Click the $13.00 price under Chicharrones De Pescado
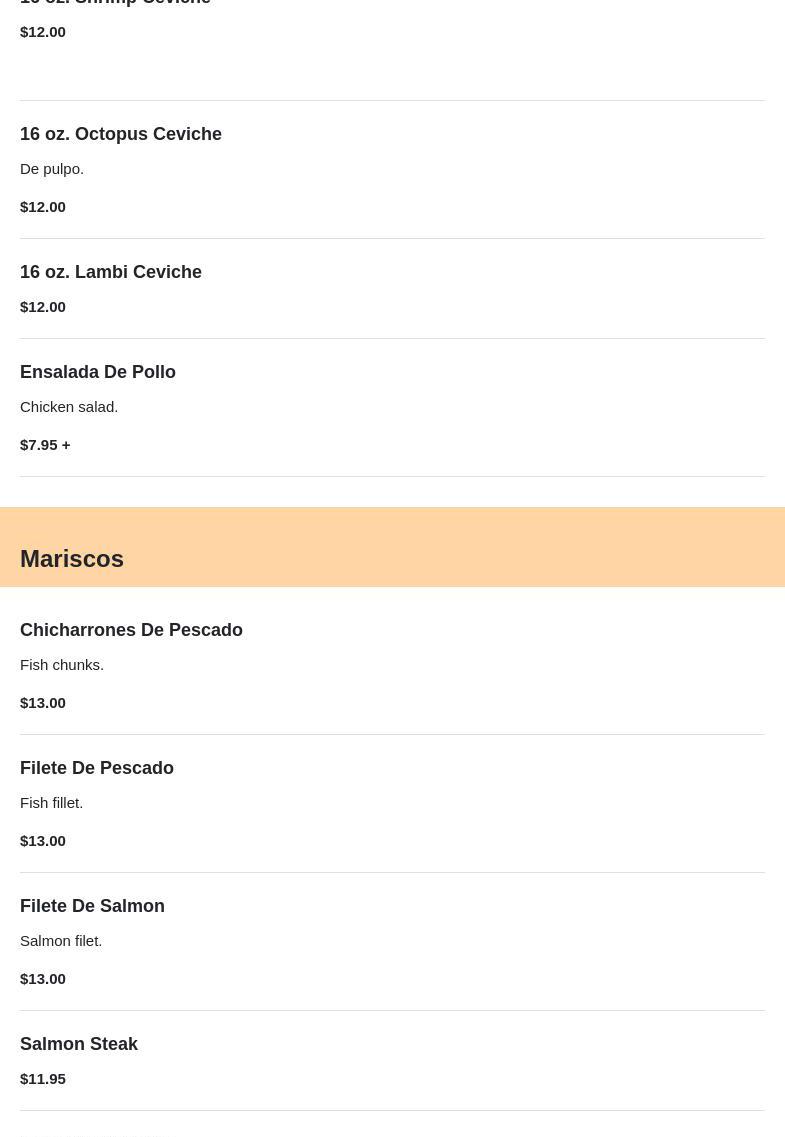 [x=43, y=702]
